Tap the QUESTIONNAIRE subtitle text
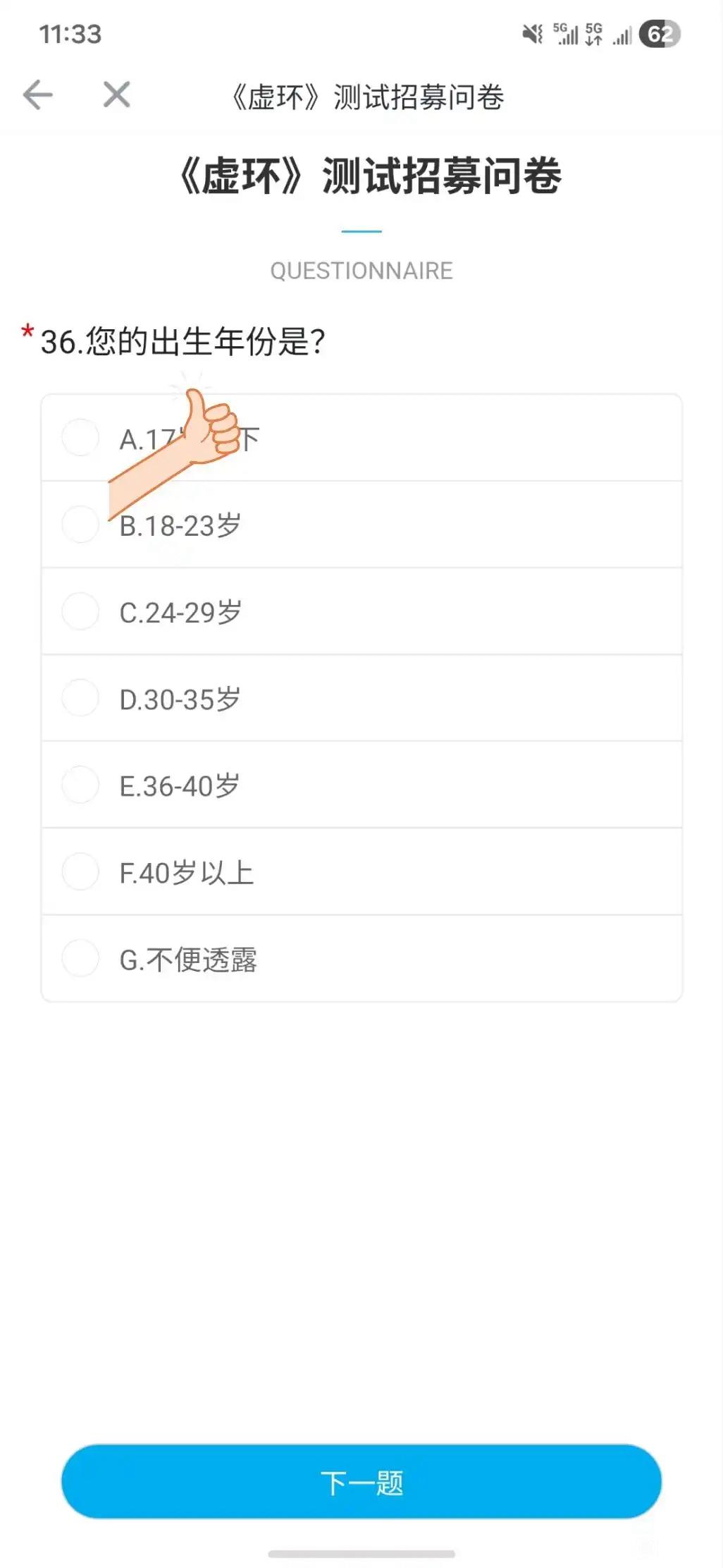The width and height of the screenshot is (723, 1568). 361,271
